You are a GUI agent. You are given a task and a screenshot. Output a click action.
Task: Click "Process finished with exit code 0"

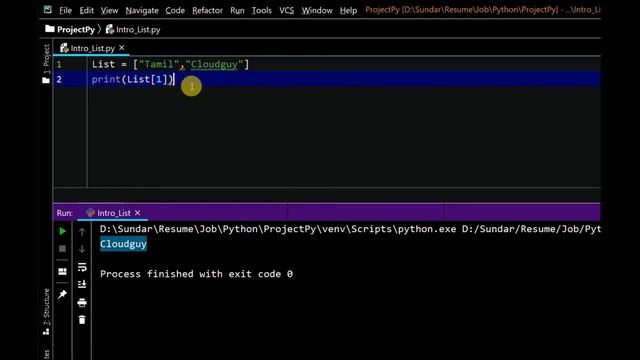tap(196, 274)
